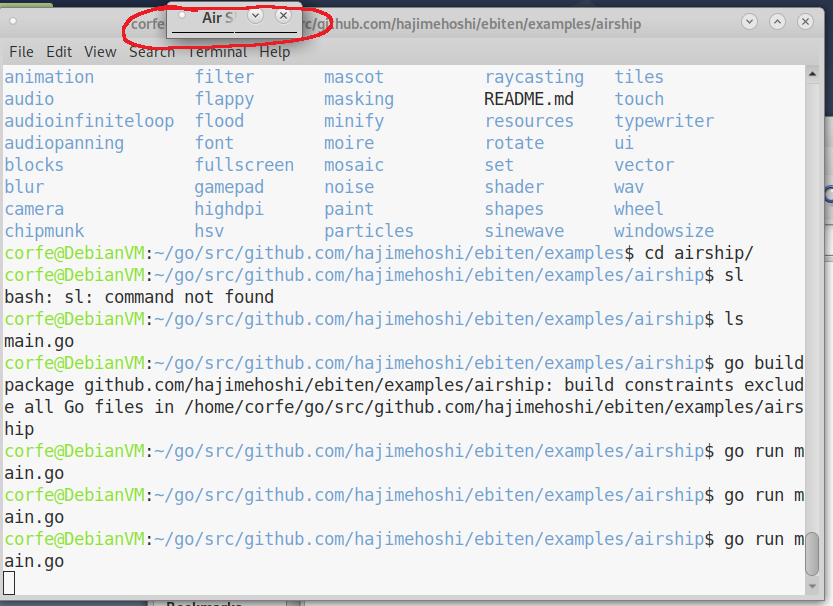Click the 'mosaic' directory name
Screen dimensions: 833x606
[354, 165]
